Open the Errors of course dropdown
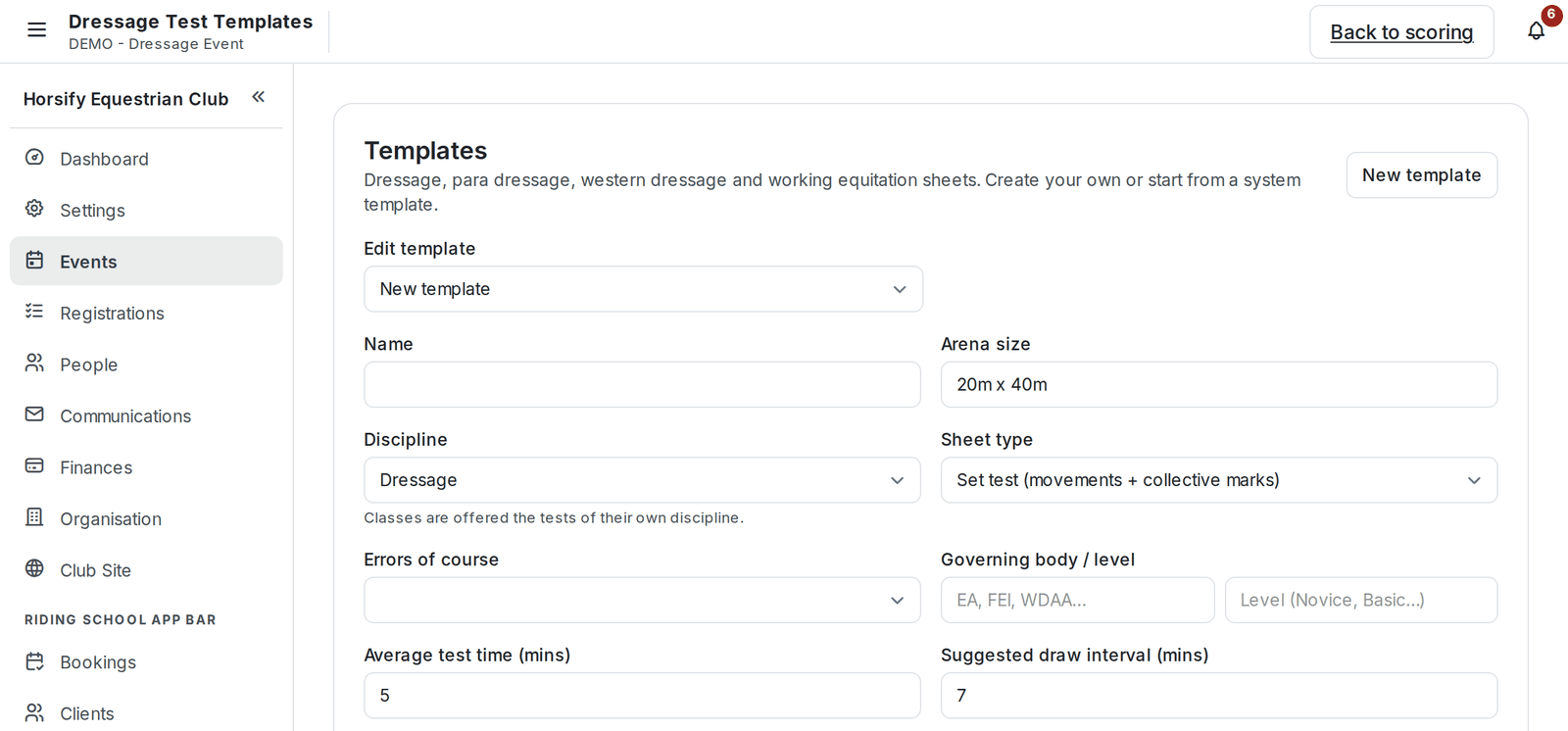 coord(642,600)
